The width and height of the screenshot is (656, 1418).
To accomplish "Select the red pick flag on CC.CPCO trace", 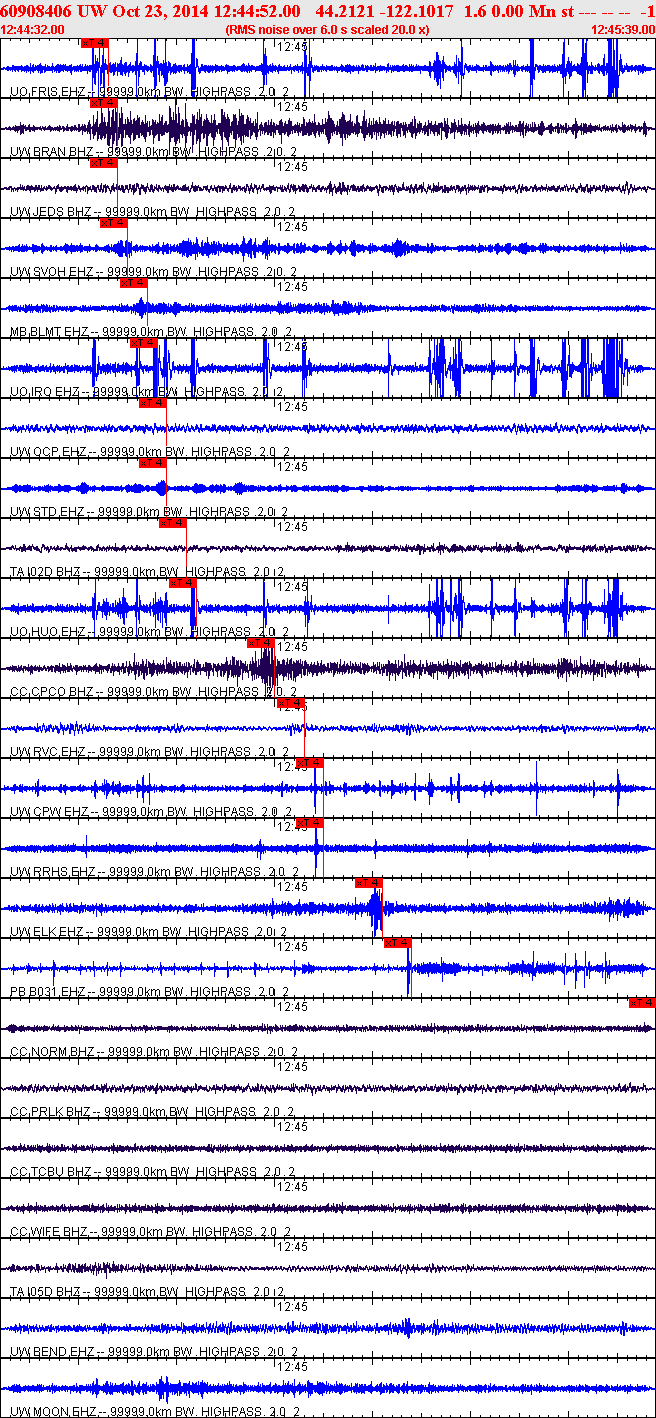I will click(261, 643).
